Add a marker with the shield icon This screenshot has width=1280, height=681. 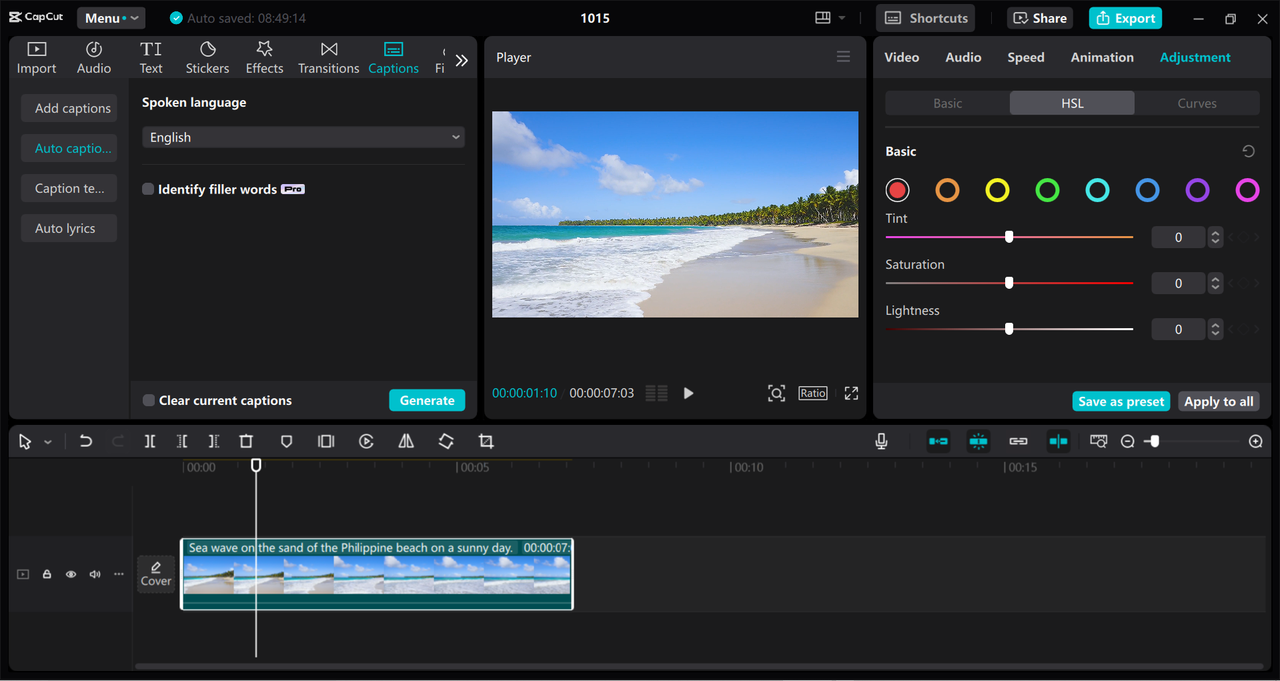pyautogui.click(x=286, y=441)
